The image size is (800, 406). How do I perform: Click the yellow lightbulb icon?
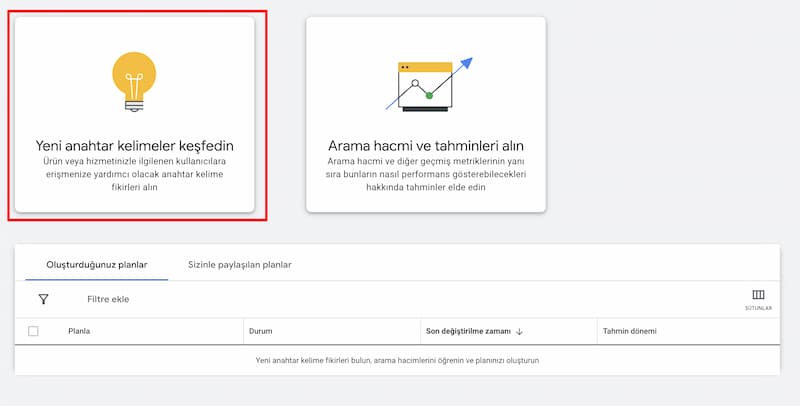point(134,81)
